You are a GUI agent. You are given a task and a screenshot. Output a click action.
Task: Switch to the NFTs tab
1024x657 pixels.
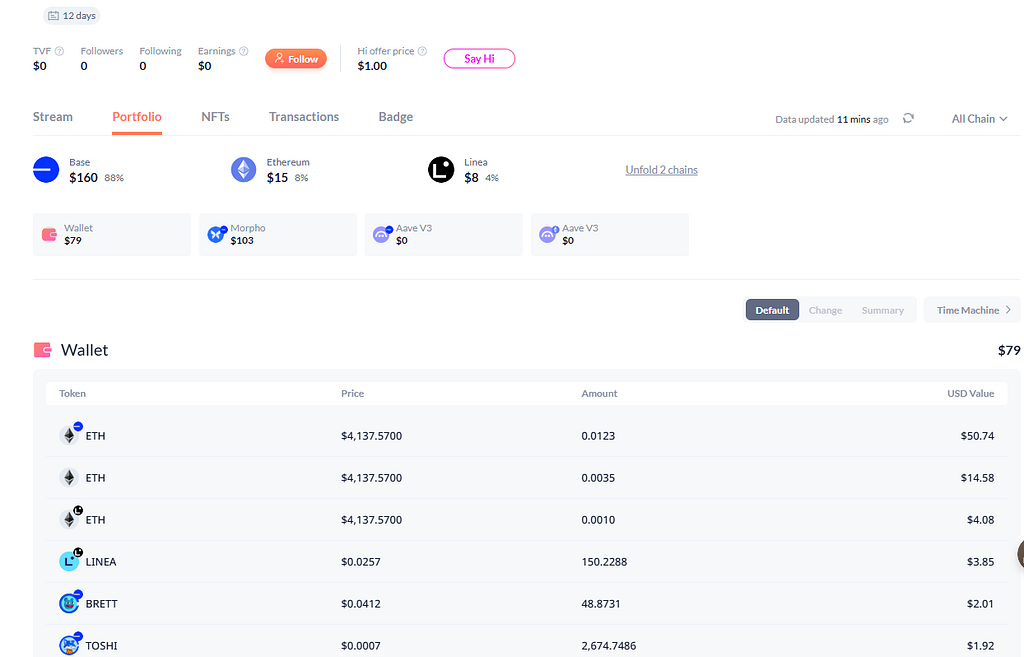pos(215,117)
